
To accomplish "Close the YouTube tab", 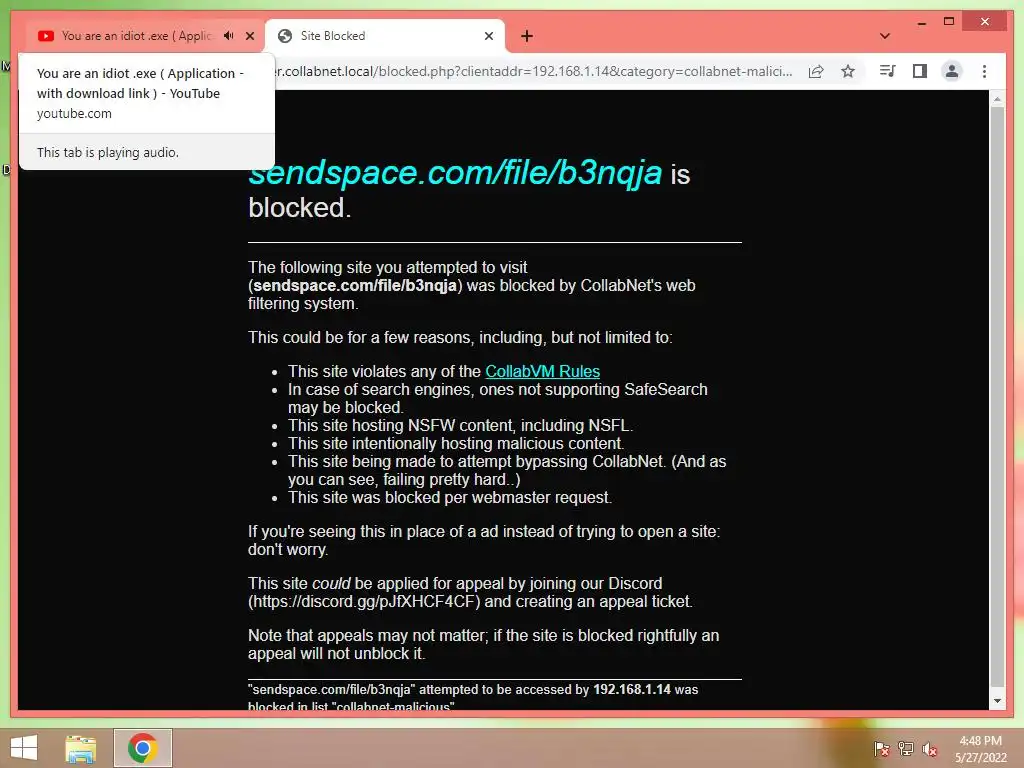I will click(x=250, y=36).
